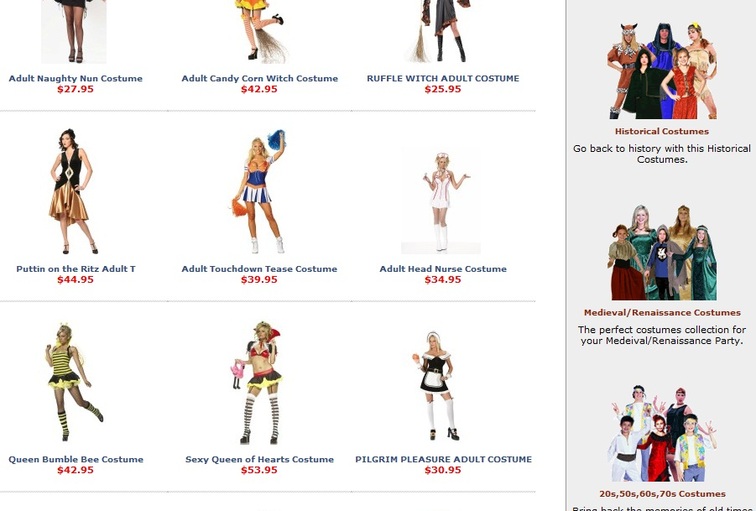Click the Historical Costumes group image
This screenshot has width=756, height=511.
662,70
